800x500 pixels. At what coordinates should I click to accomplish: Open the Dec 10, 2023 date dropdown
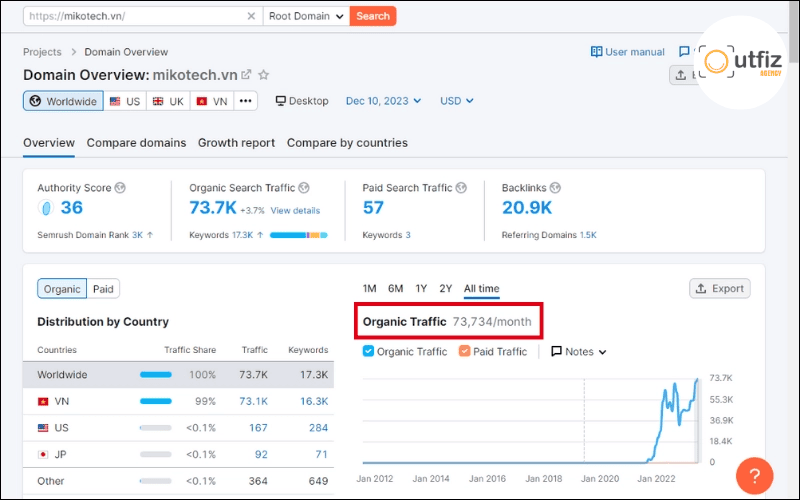click(383, 101)
